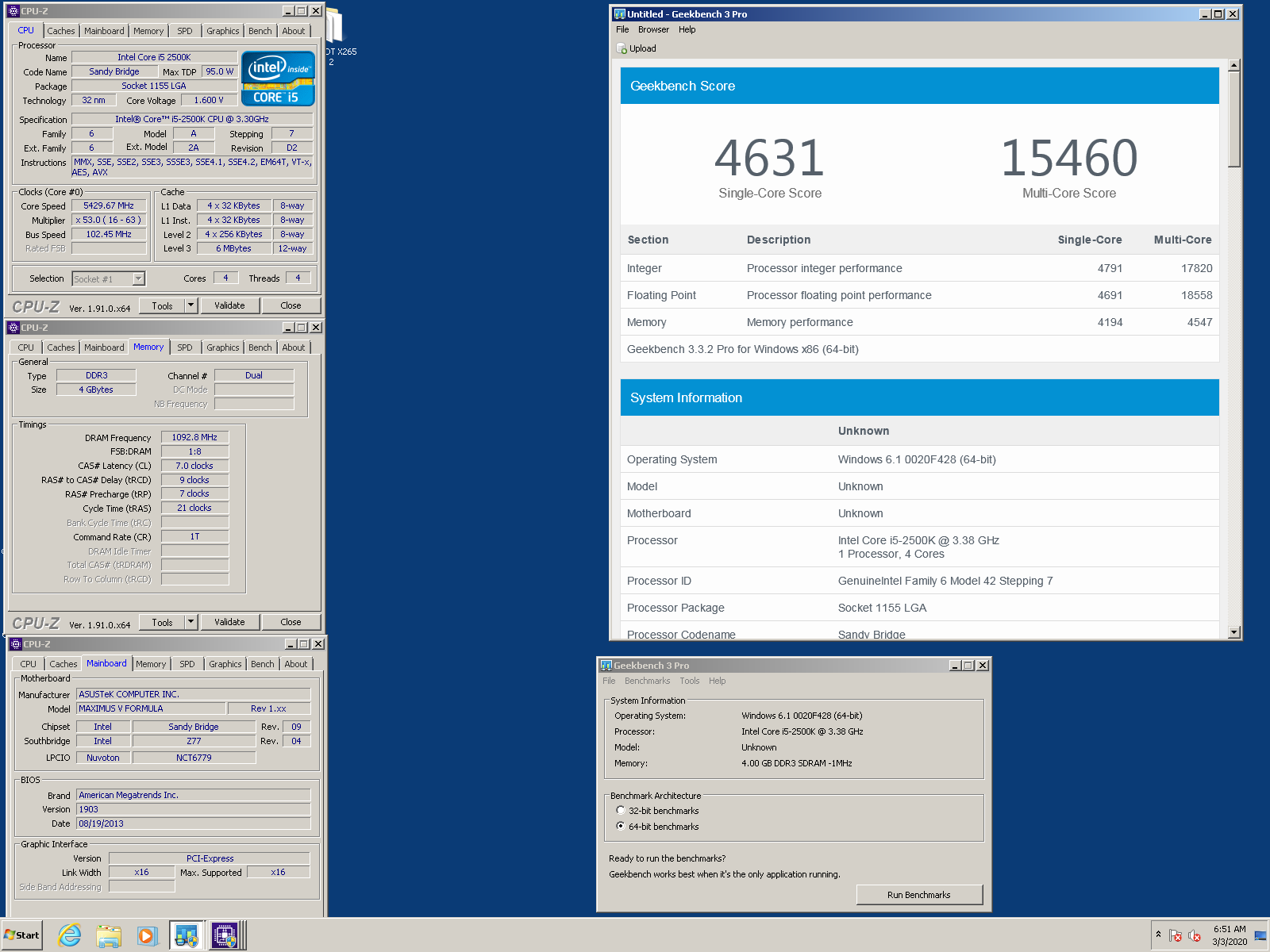1270x952 pixels.
Task: Click the taskbar clock showing 6:51 AM
Action: click(1230, 935)
